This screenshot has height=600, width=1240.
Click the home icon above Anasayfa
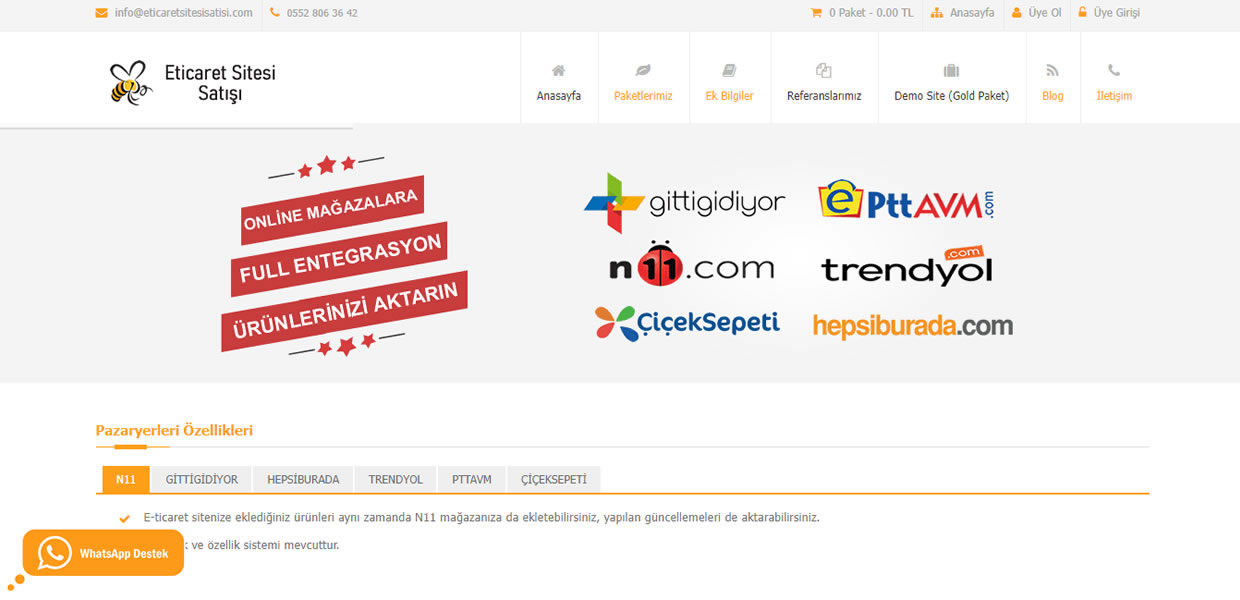click(558, 70)
